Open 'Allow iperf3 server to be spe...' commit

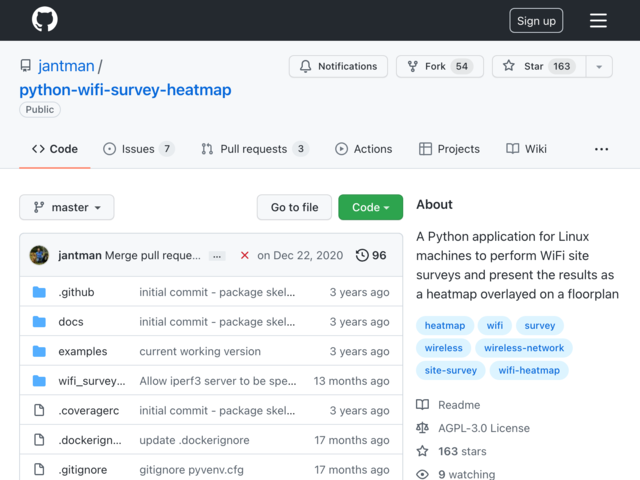(x=218, y=381)
